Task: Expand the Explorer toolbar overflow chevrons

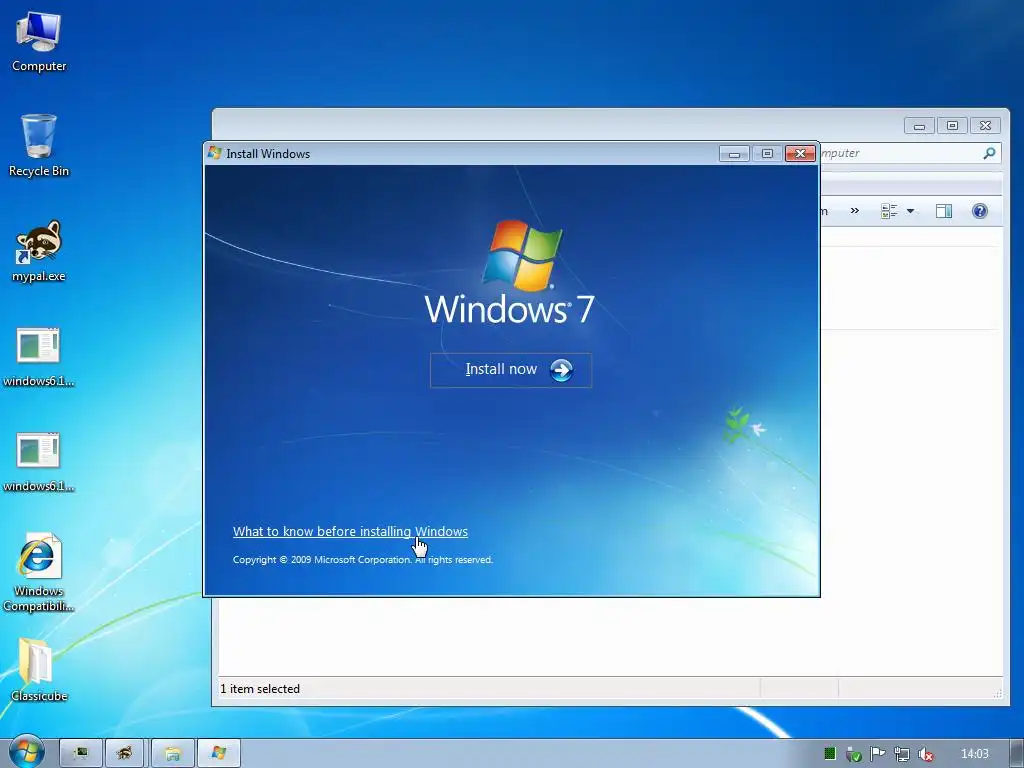Action: [854, 211]
